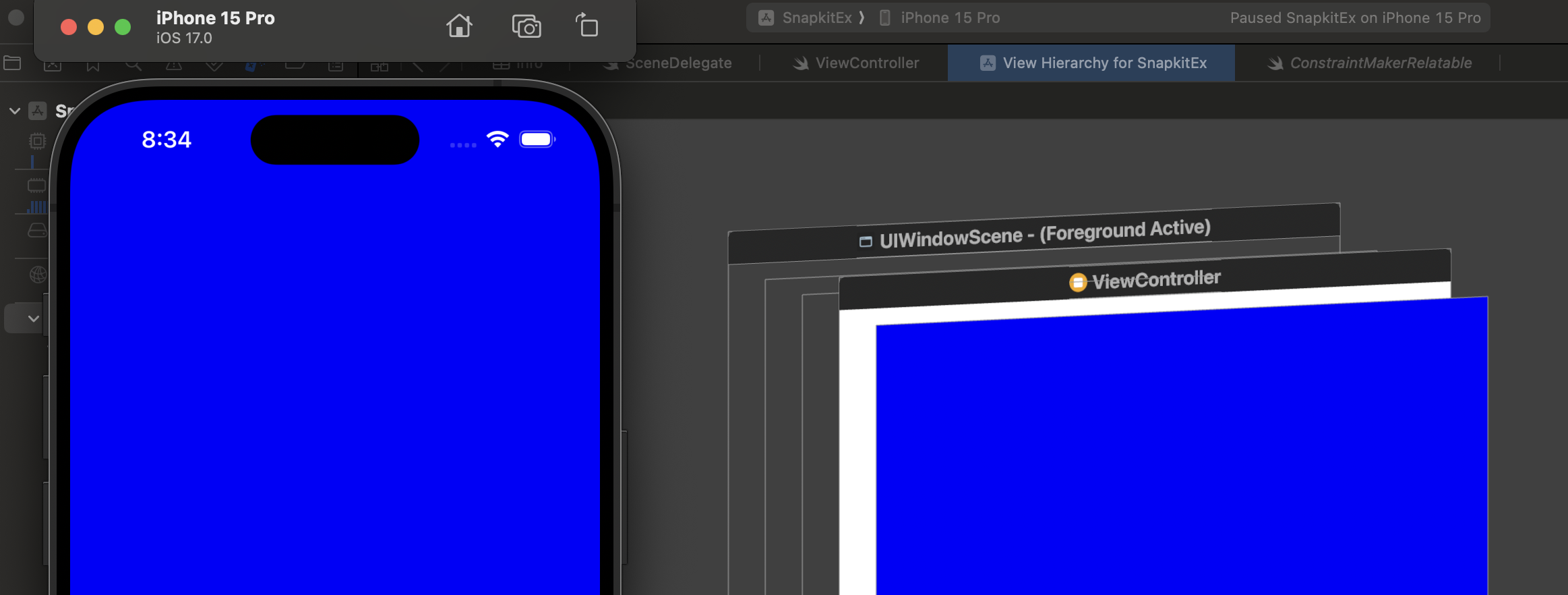Select the white view behind the blue view
The width and height of the screenshot is (1568, 595).
click(857, 452)
